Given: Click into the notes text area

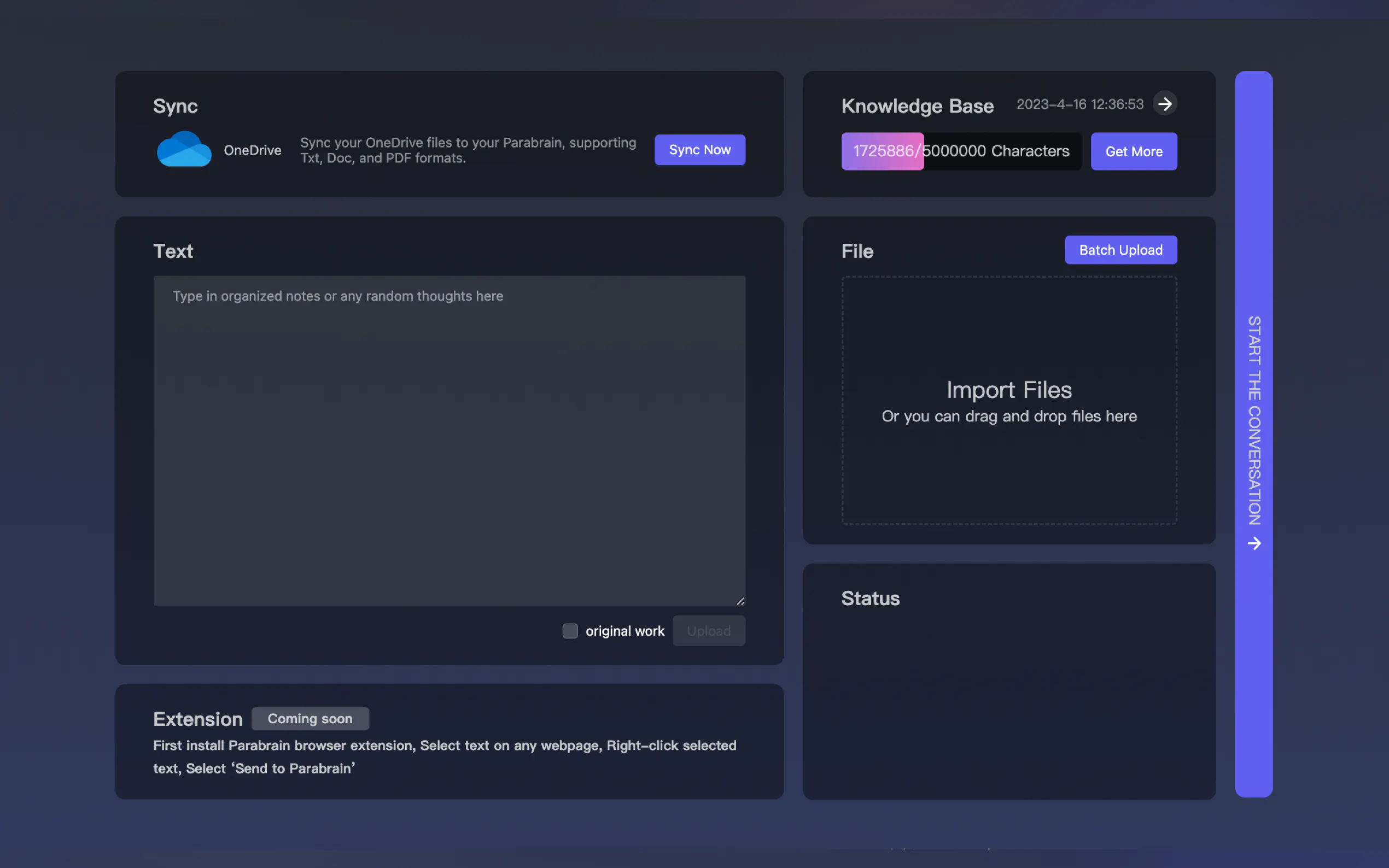Looking at the screenshot, I should click(449, 441).
